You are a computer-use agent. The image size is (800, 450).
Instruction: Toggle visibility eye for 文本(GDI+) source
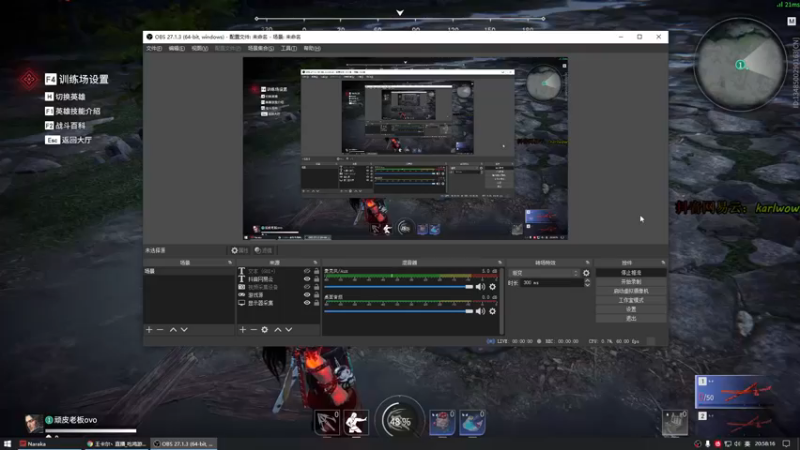(x=307, y=271)
